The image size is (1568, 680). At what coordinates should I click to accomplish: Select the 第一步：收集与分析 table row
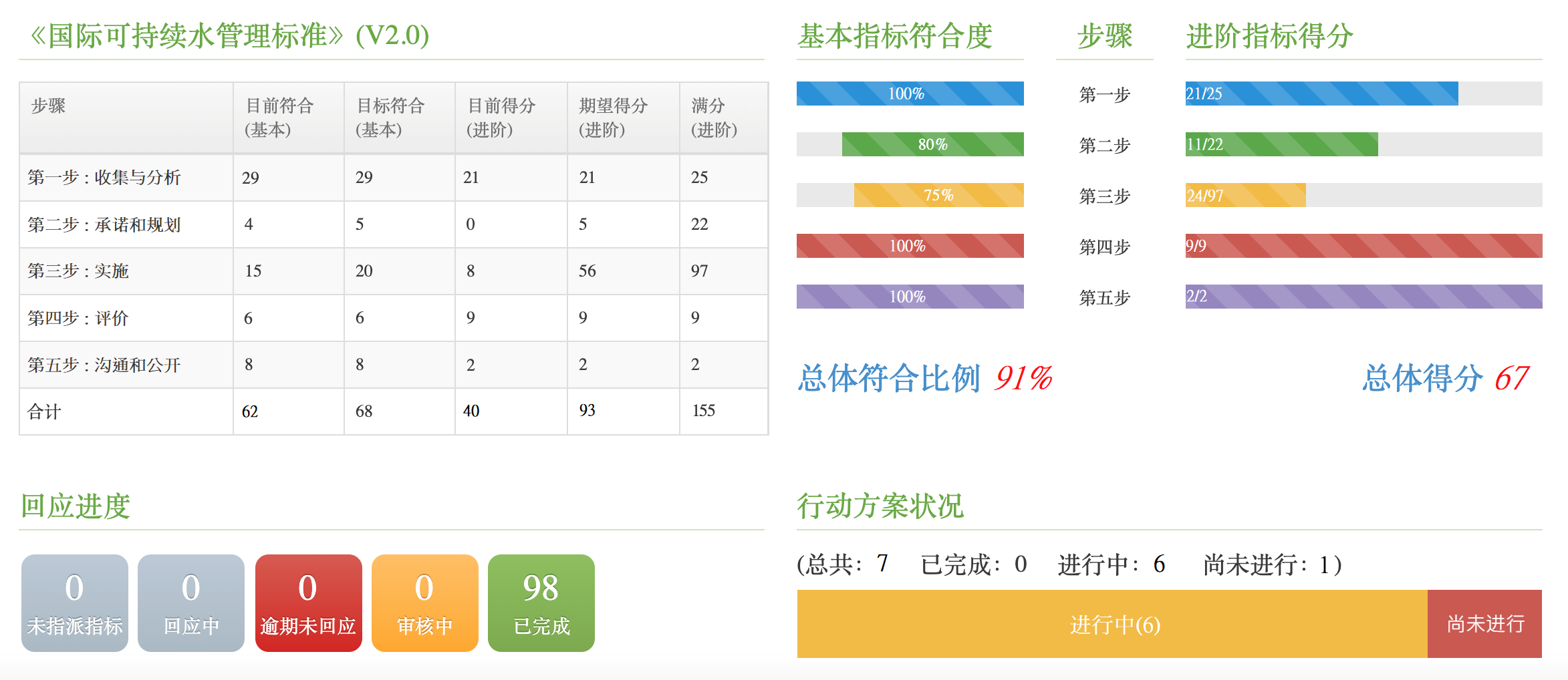[x=104, y=178]
